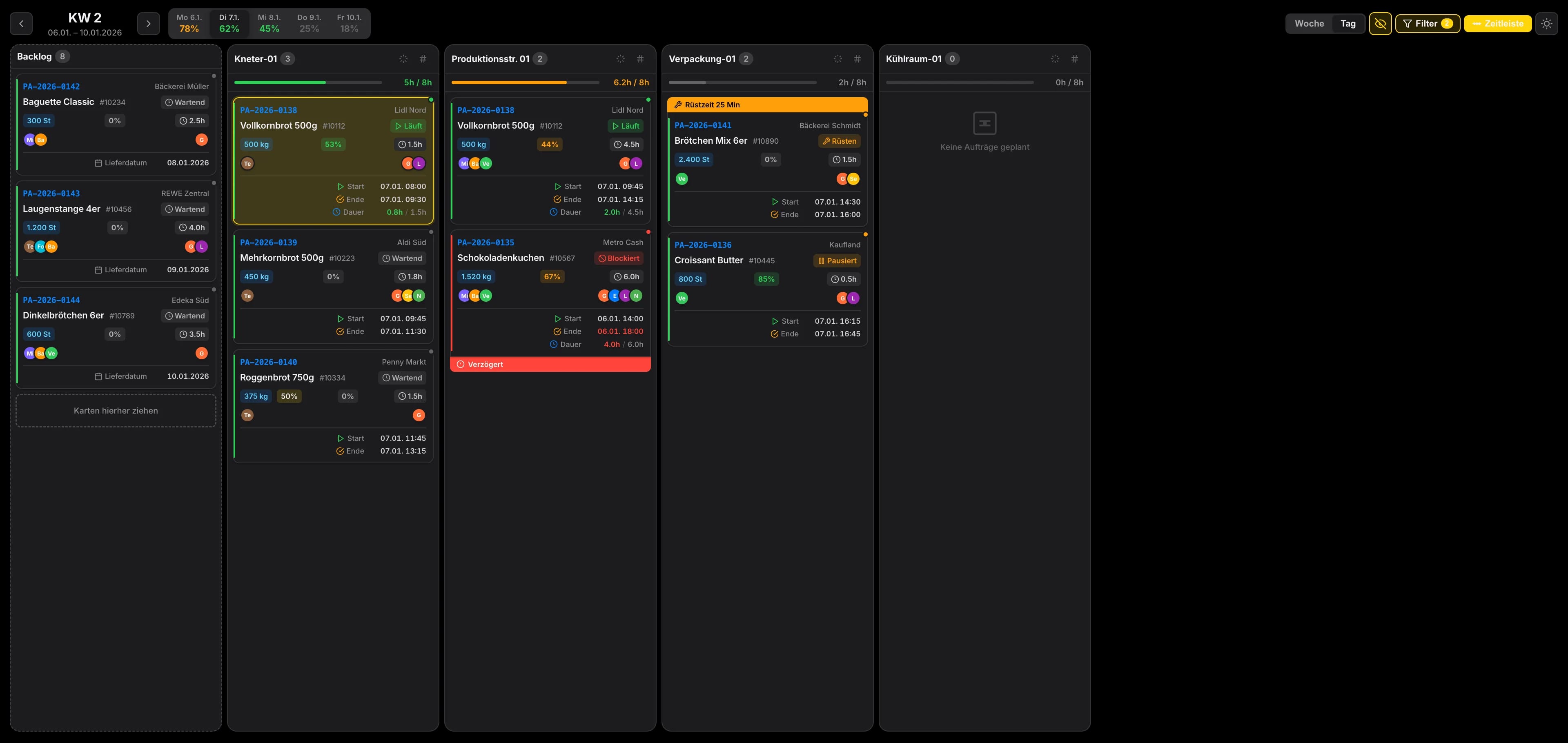Click the calendar icon beside Lieferdatum on Dinkelbrötchen 6er
1568x743 pixels.
[98, 376]
